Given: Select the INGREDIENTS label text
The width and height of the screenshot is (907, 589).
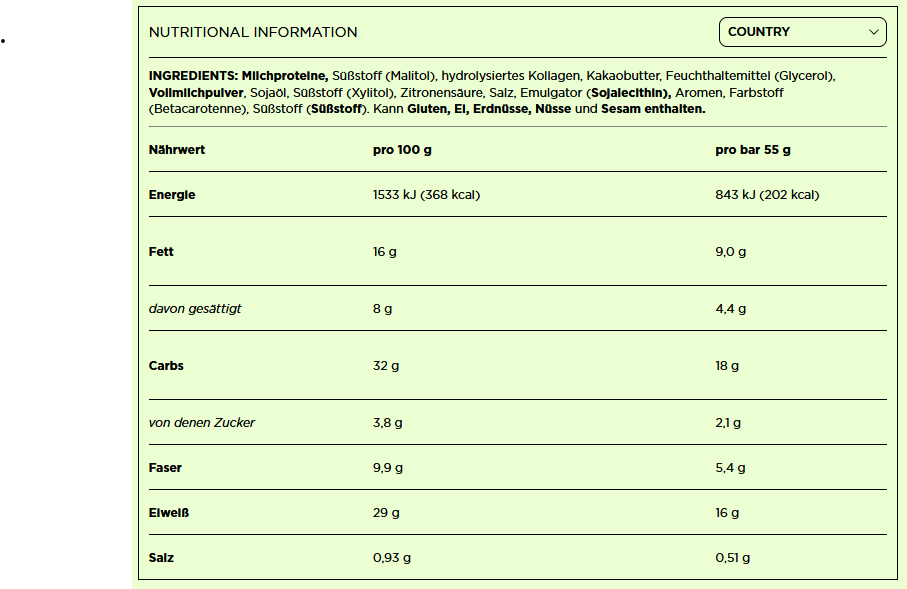Looking at the screenshot, I should point(193,75).
